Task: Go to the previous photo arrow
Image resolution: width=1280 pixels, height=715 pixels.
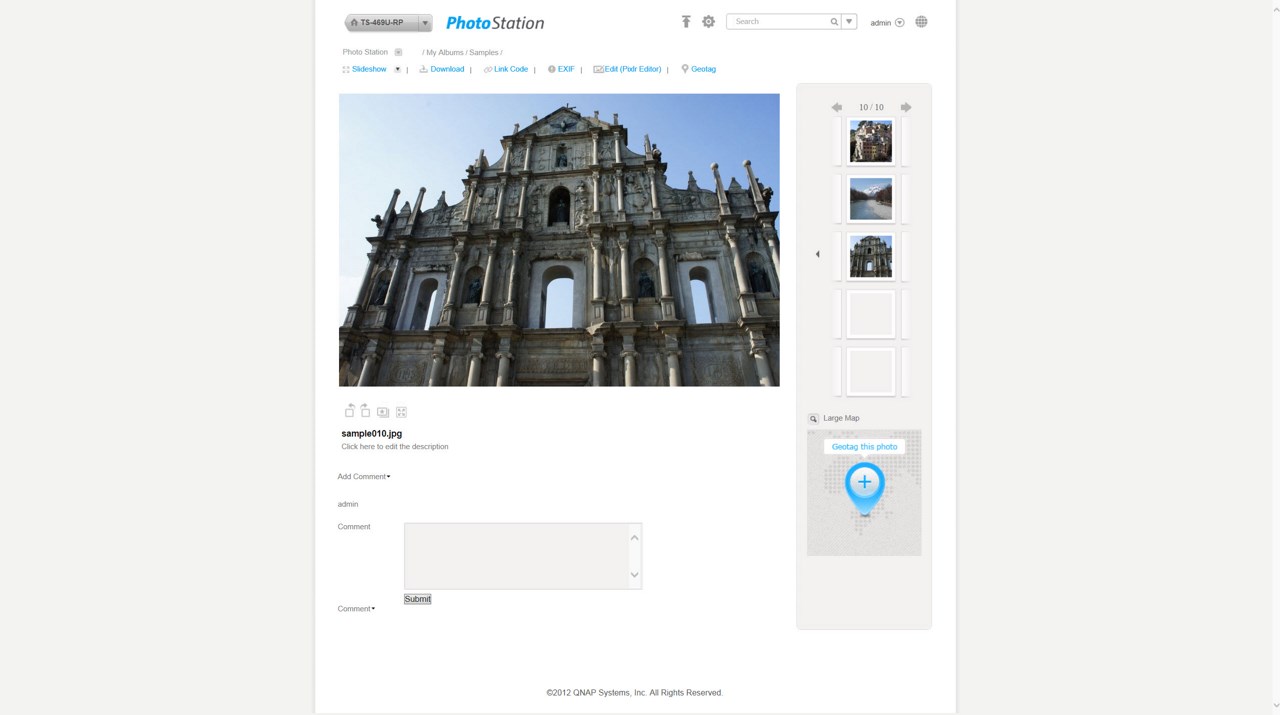Action: (837, 107)
